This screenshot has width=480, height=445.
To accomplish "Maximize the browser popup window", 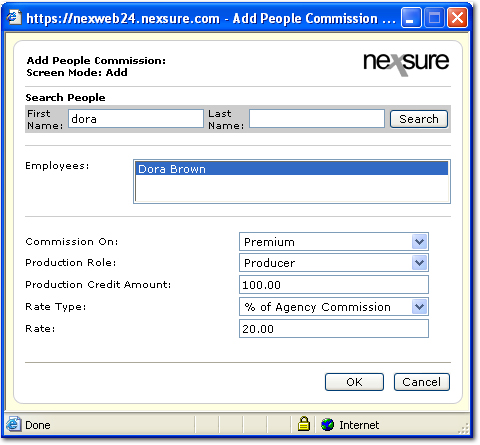I will pos(434,18).
